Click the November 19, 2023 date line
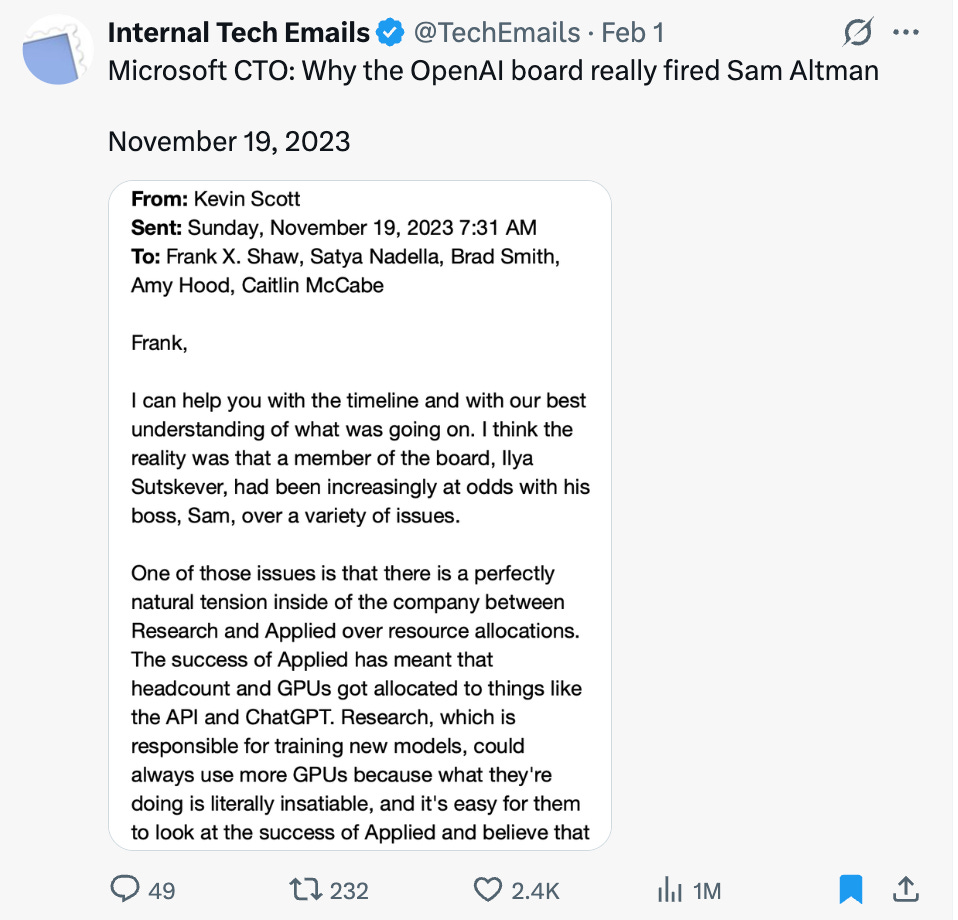 pyautogui.click(x=229, y=141)
